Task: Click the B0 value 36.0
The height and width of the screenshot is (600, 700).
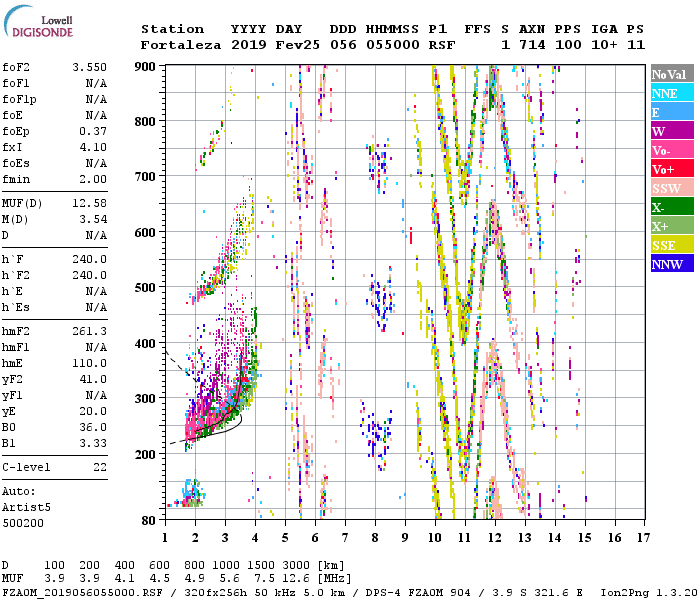Action: pos(93,427)
